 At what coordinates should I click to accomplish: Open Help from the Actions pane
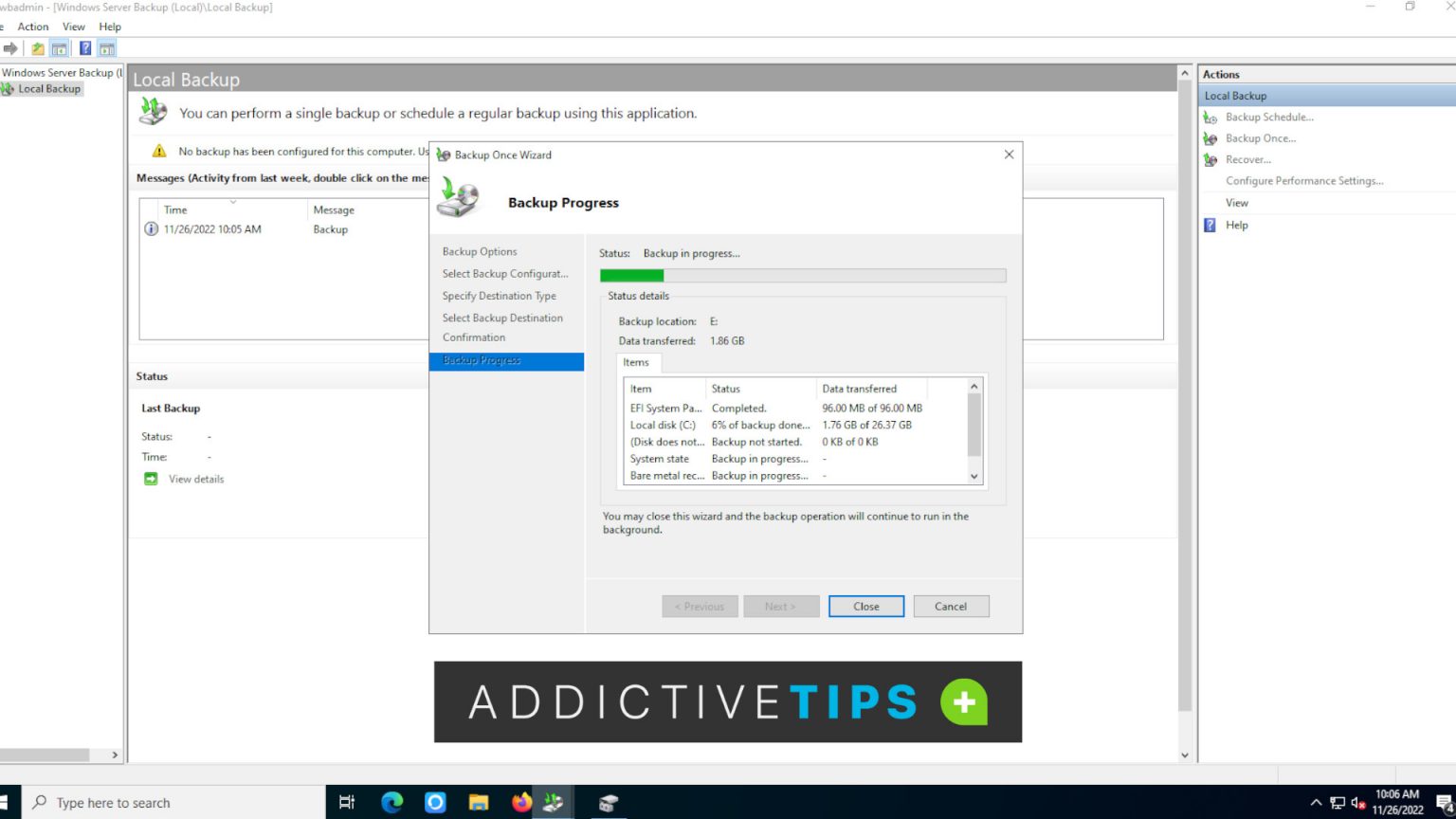[1234, 225]
